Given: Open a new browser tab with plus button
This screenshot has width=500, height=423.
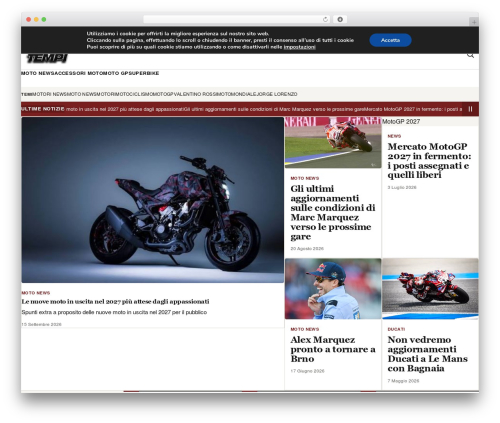Looking at the screenshot, I should (474, 22).
